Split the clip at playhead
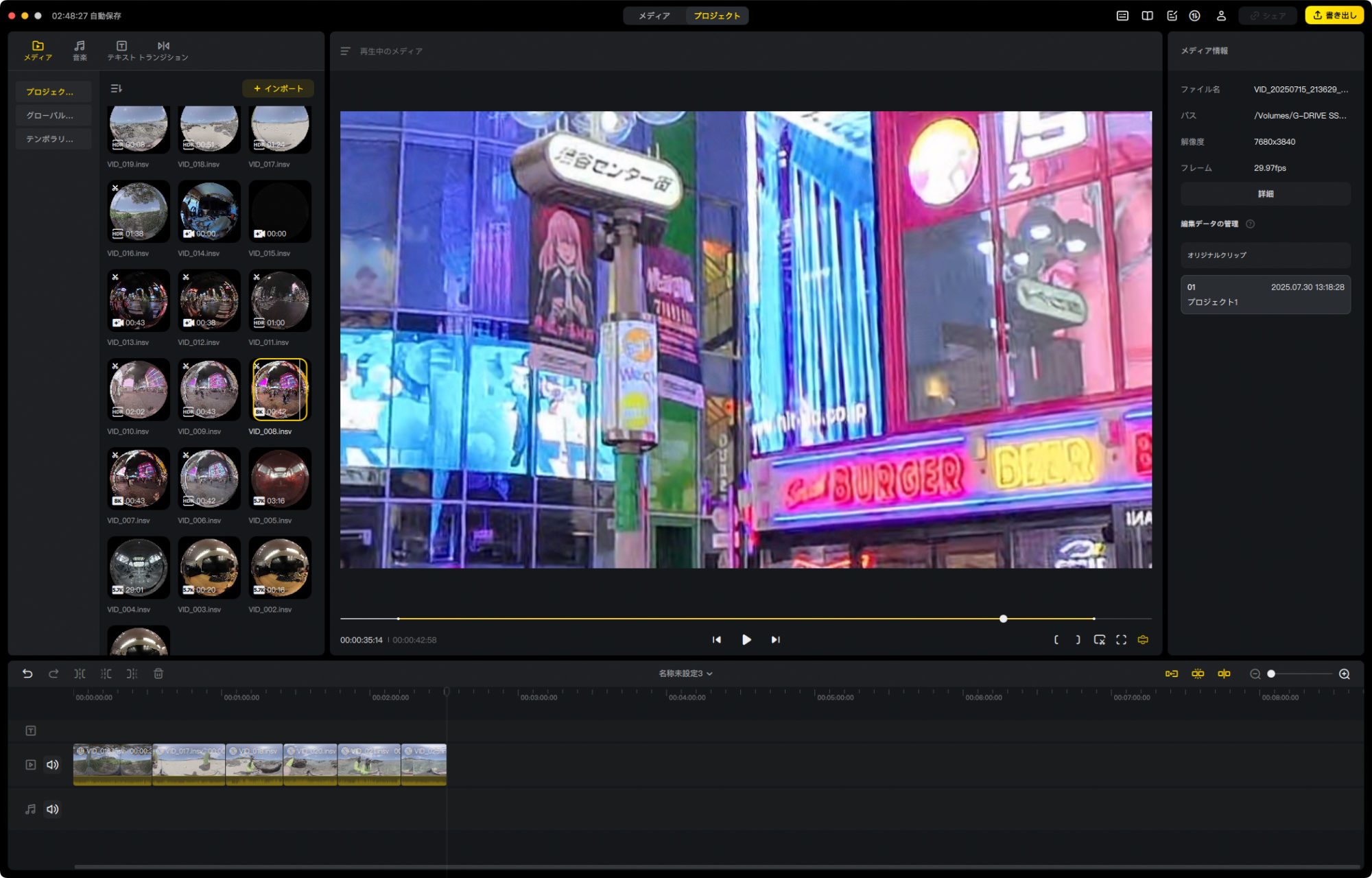Image resolution: width=1372 pixels, height=878 pixels. (x=80, y=674)
